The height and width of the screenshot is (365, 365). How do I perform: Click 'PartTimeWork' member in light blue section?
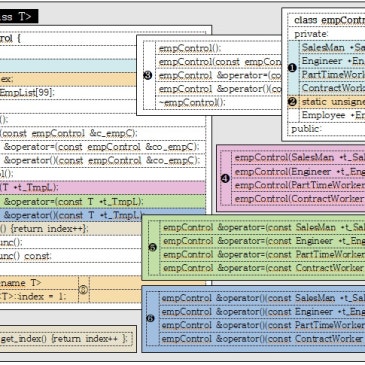(333, 74)
